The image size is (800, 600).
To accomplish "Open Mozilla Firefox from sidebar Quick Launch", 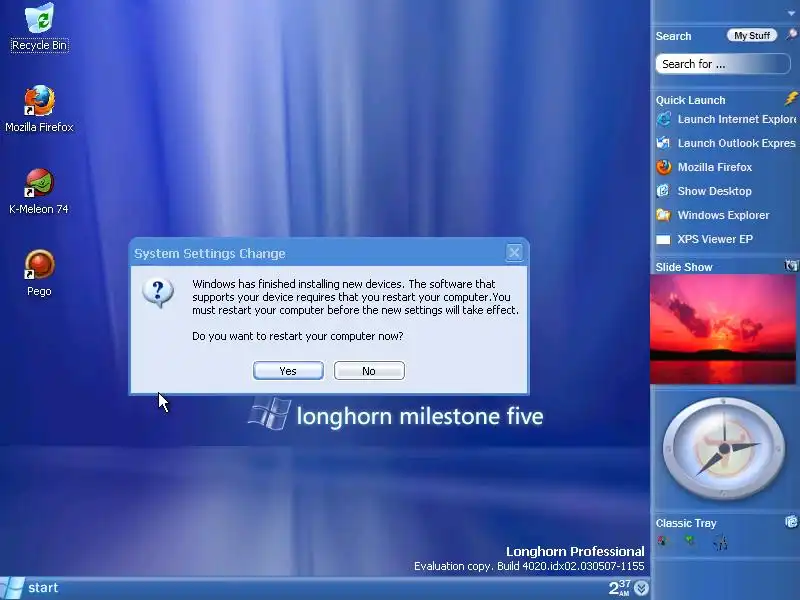I will [704, 167].
